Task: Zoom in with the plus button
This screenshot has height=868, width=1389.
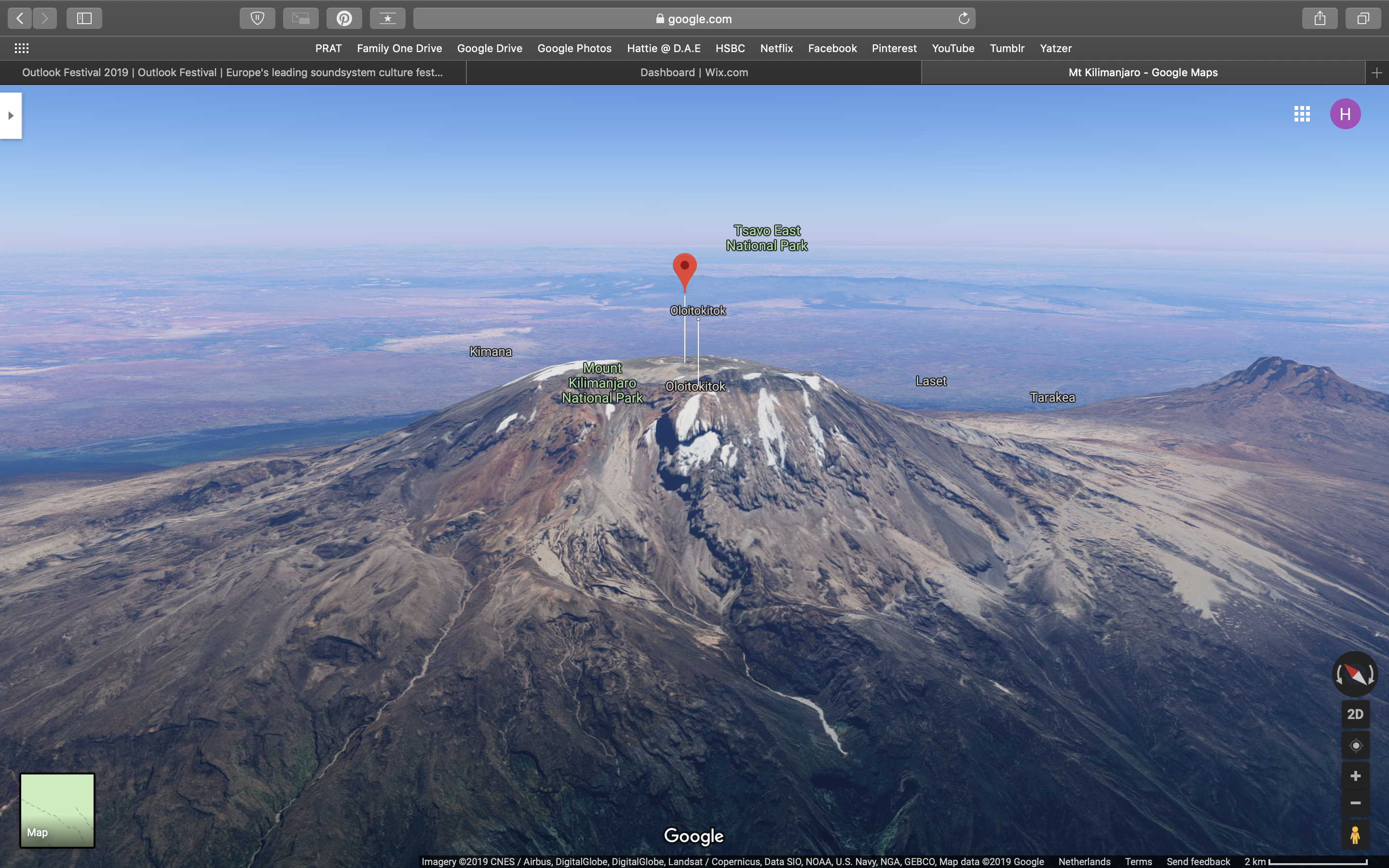Action: point(1355,776)
